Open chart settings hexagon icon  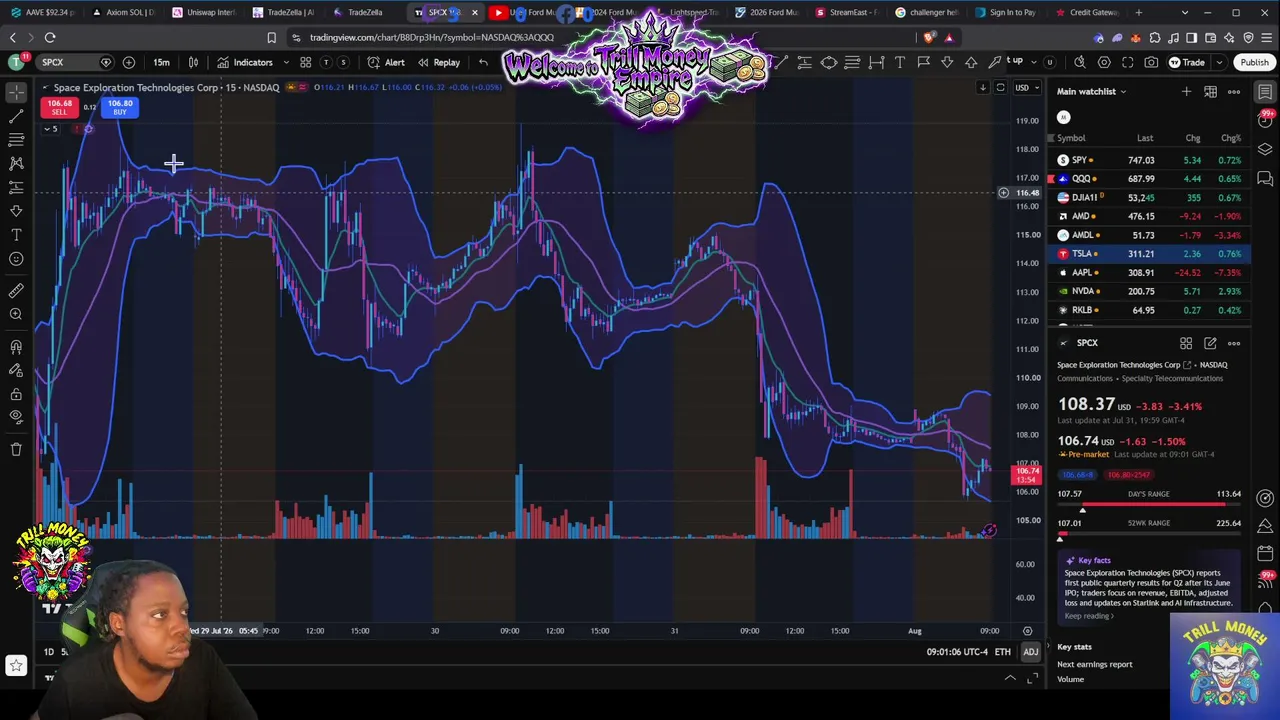coord(1104,62)
